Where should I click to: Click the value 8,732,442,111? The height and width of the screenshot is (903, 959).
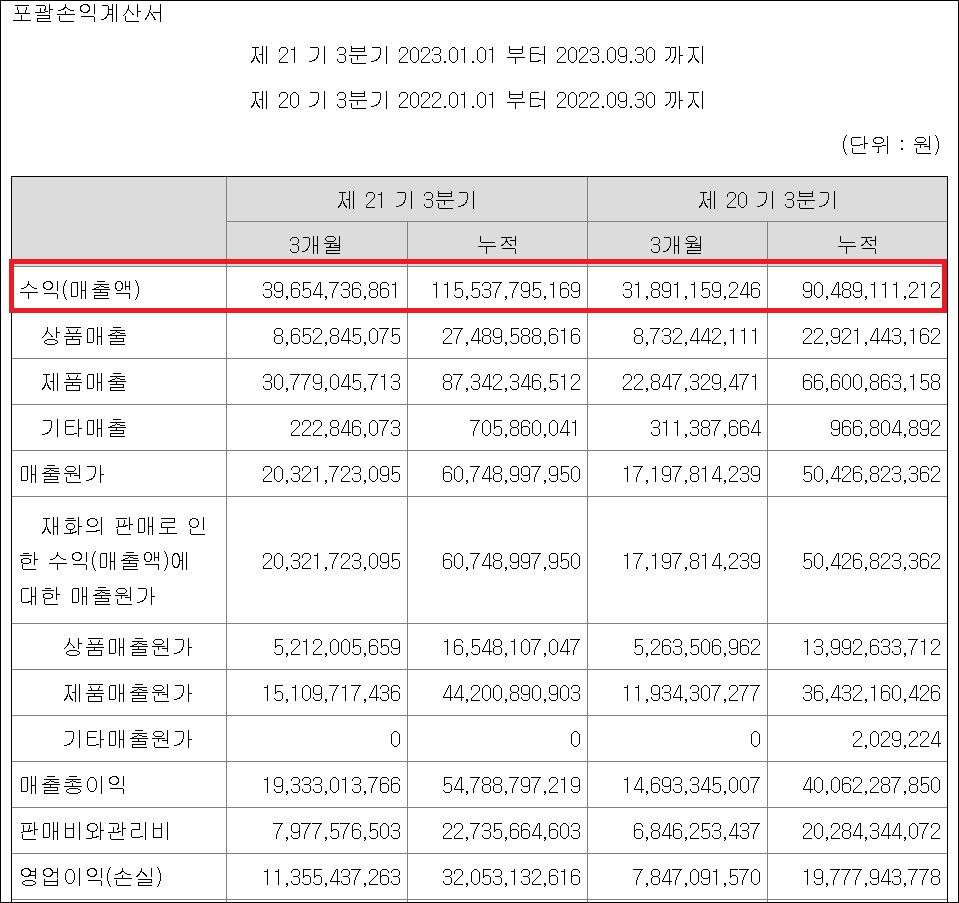697,336
